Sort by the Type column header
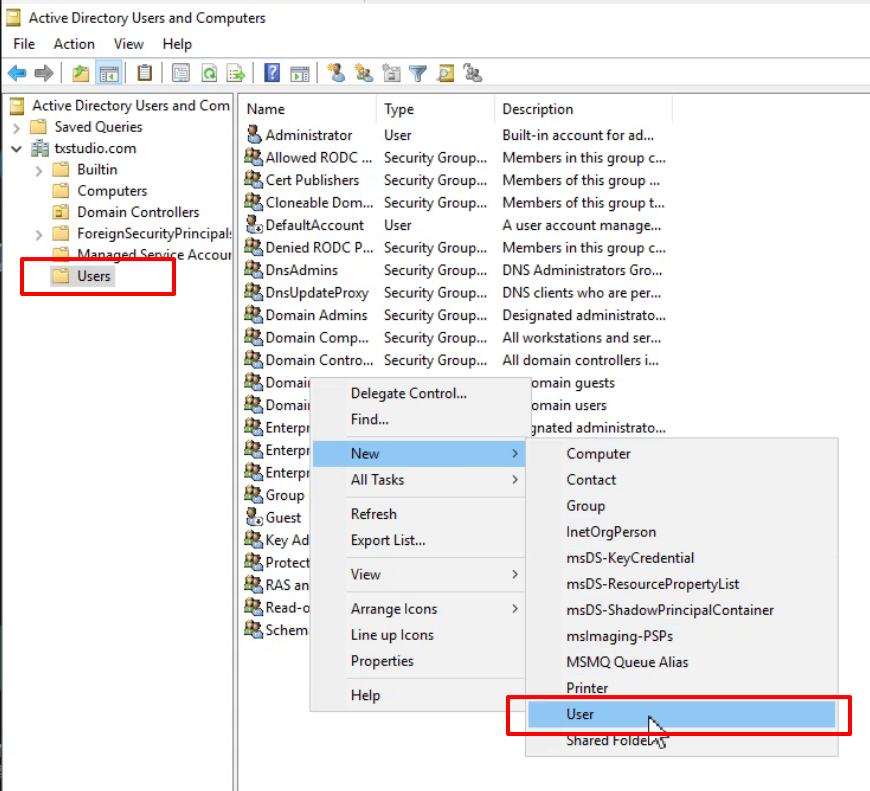Screen dimensions: 870x791 [436, 109]
